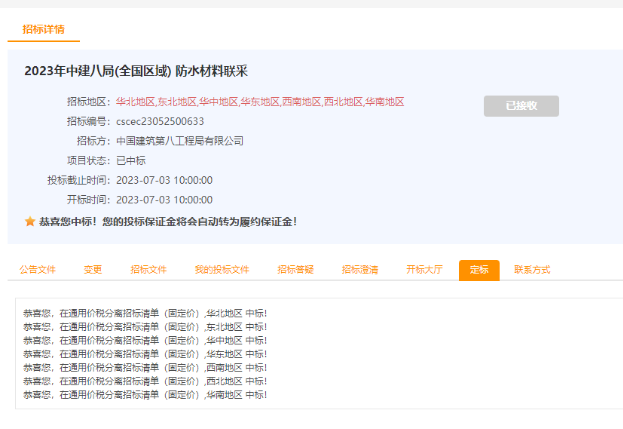The width and height of the screenshot is (623, 429).
Task: Open the 招标详情 tab
Action: tap(43, 29)
